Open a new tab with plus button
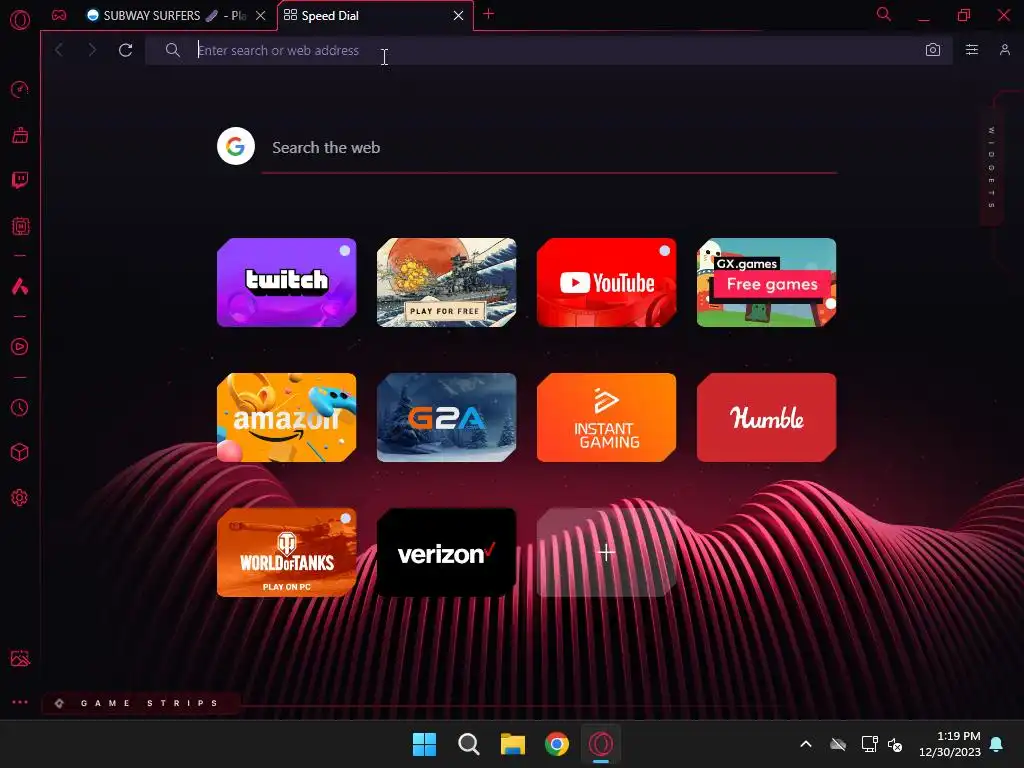Viewport: 1024px width, 768px height. click(488, 14)
